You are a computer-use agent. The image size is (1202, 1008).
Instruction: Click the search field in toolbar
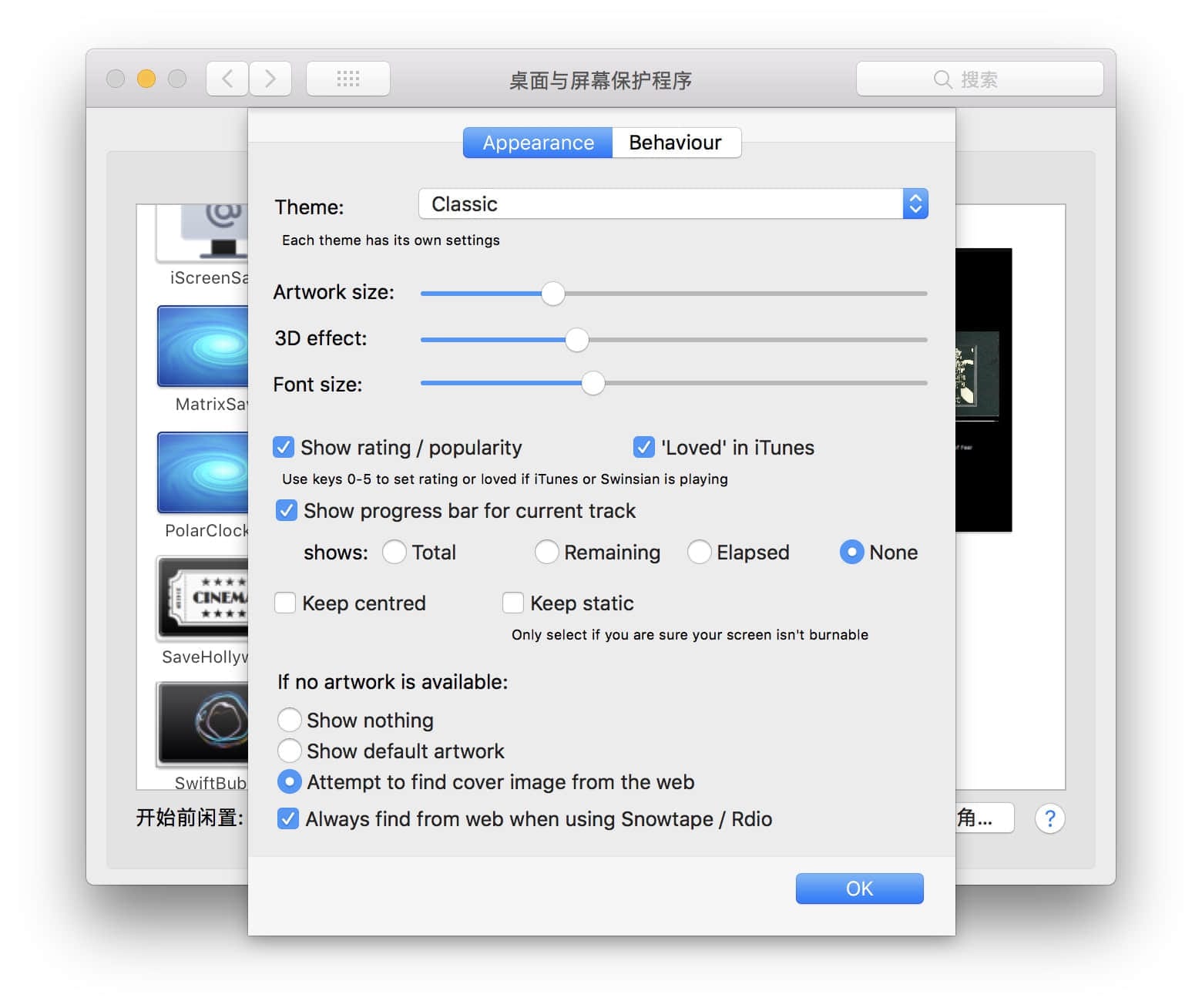[x=979, y=79]
